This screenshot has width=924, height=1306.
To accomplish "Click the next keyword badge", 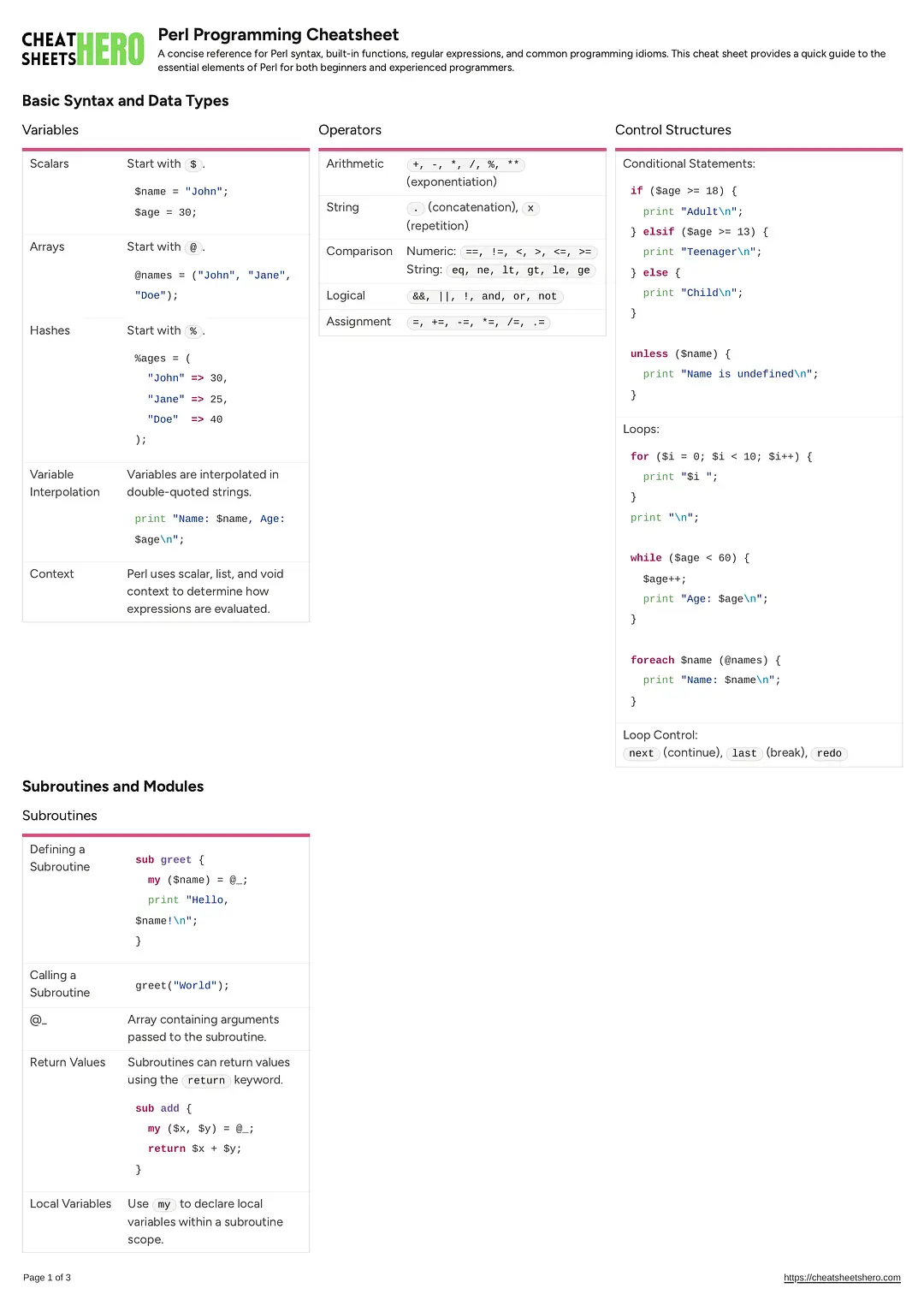I will coord(642,754).
